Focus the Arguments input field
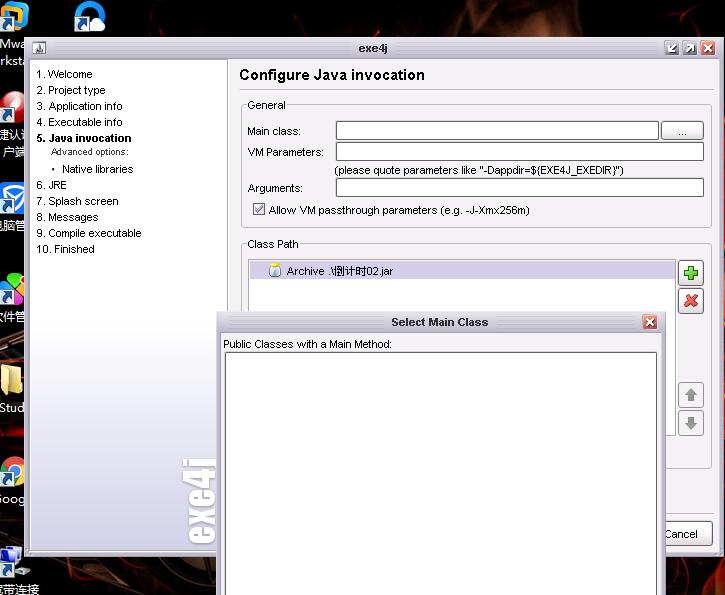The height and width of the screenshot is (595, 725). click(x=520, y=188)
